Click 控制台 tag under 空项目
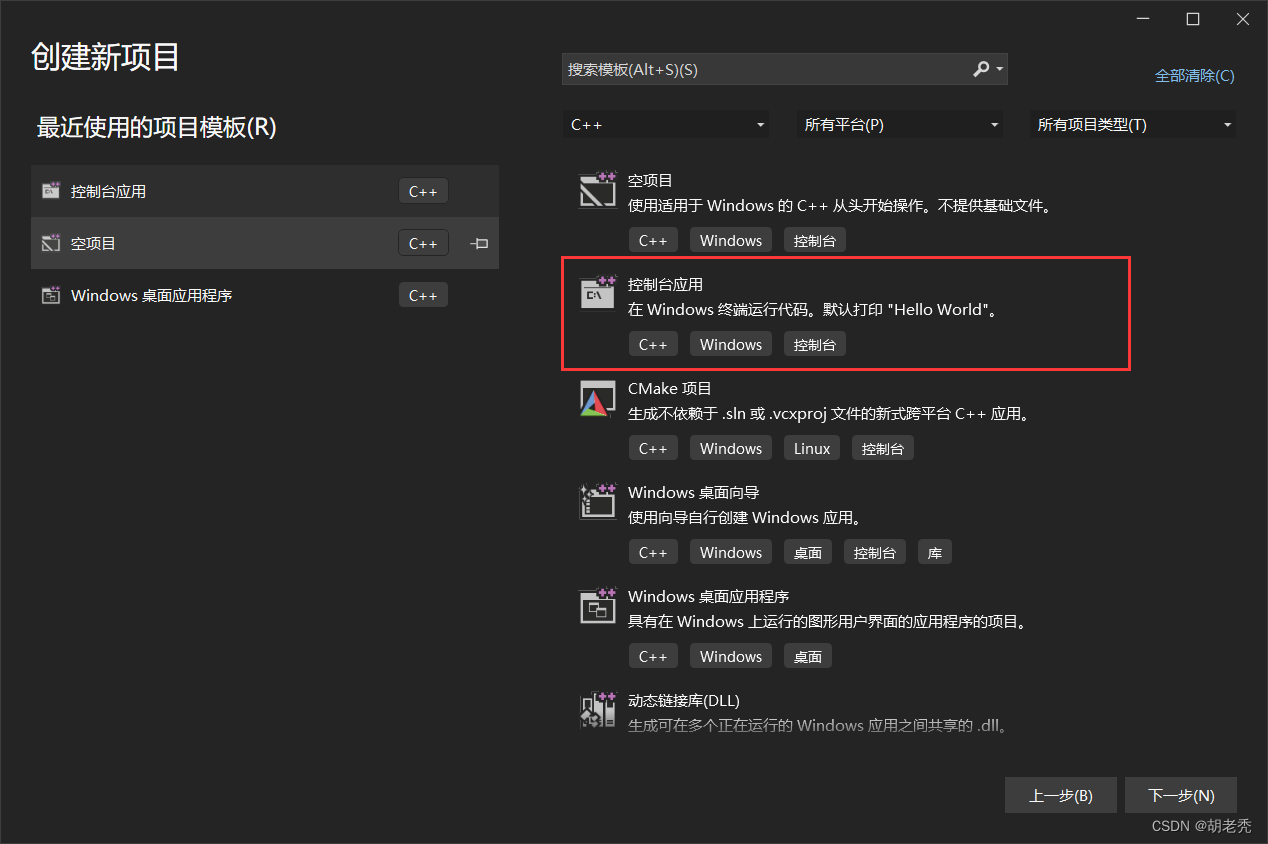Image resolution: width=1268 pixels, height=844 pixels. tap(815, 240)
